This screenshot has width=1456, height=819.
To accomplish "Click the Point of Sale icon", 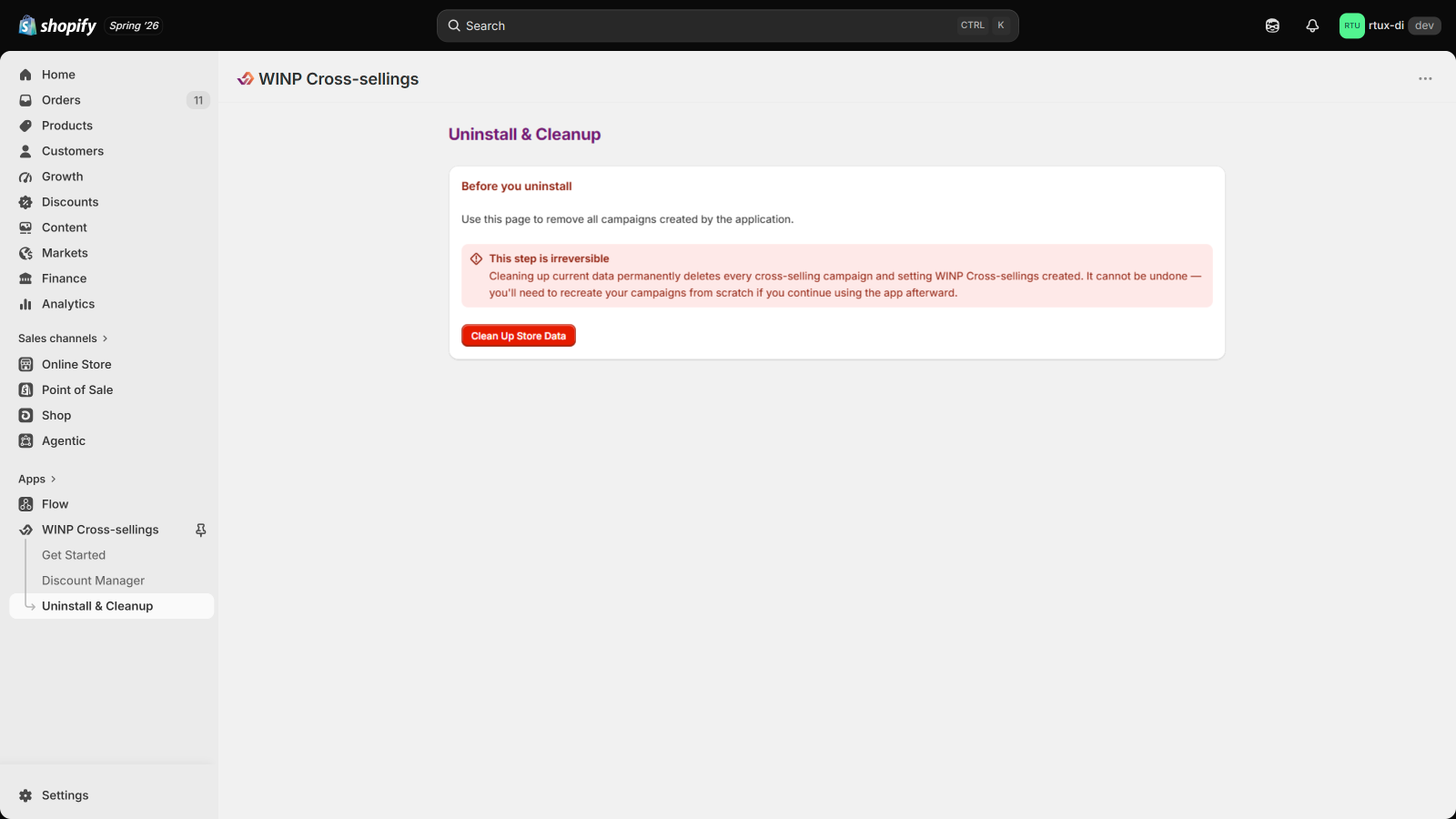I will point(25,389).
